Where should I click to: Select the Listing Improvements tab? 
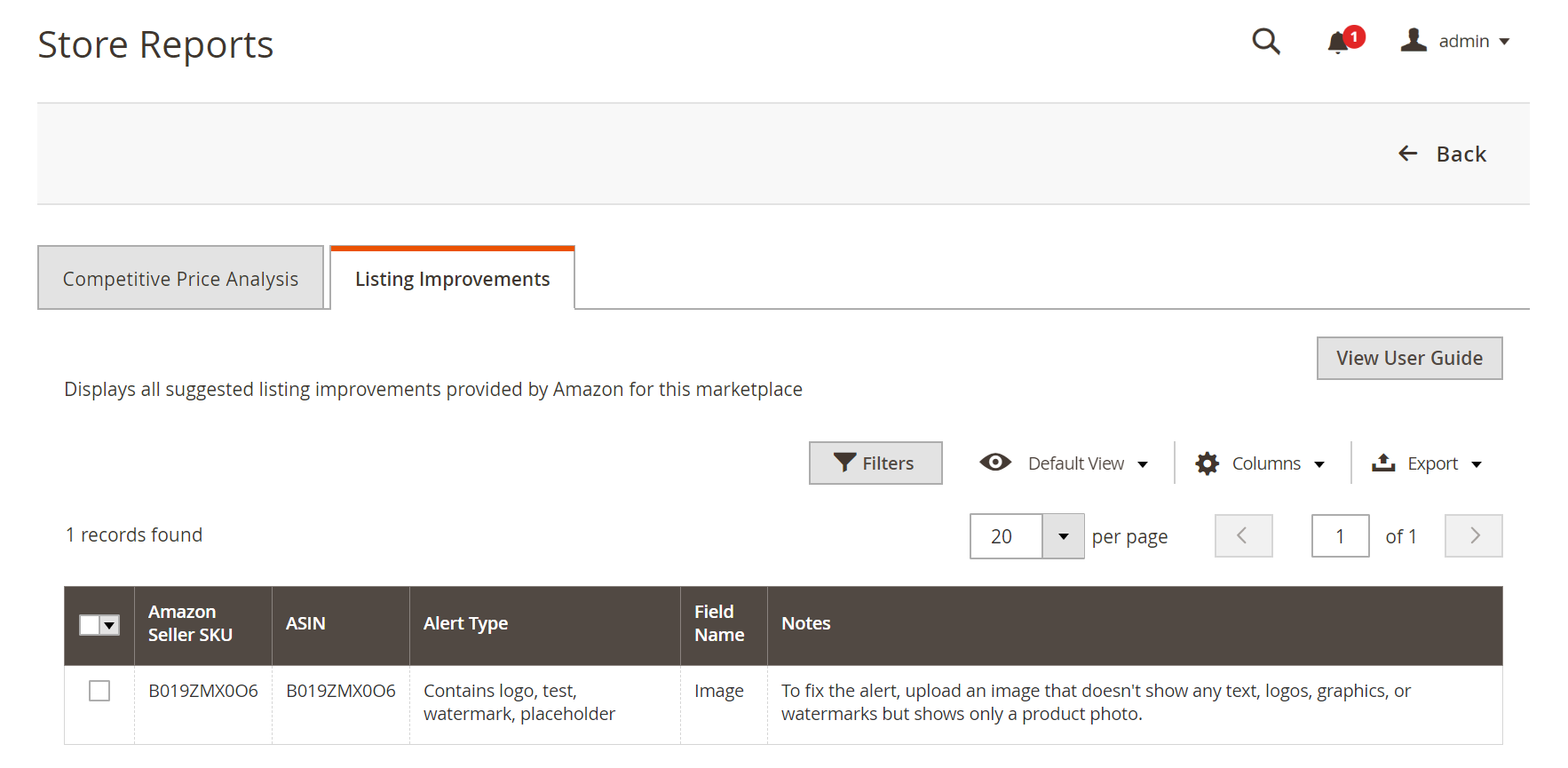[453, 278]
